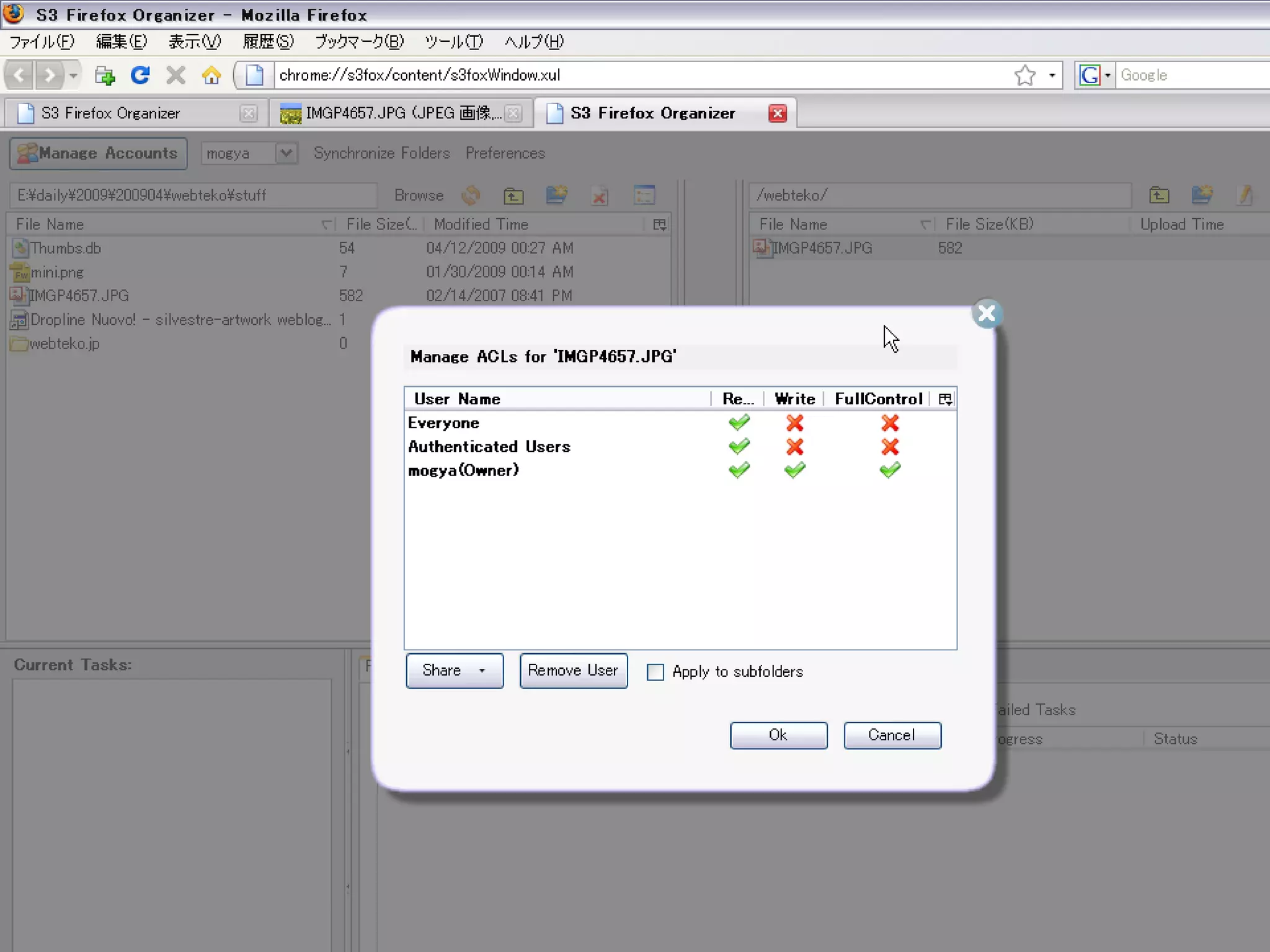Open local file list column picker icon

tap(660, 224)
